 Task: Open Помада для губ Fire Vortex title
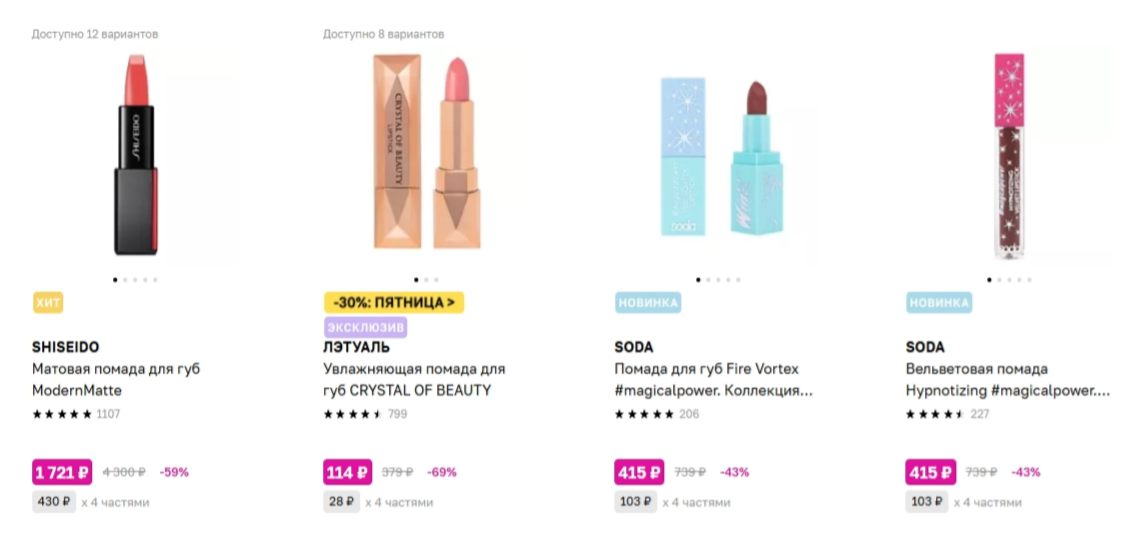click(x=714, y=379)
